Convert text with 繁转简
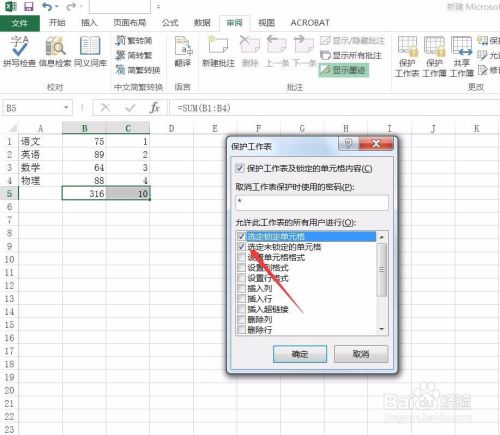Image resolution: width=500 pixels, height=435 pixels. [x=134, y=40]
